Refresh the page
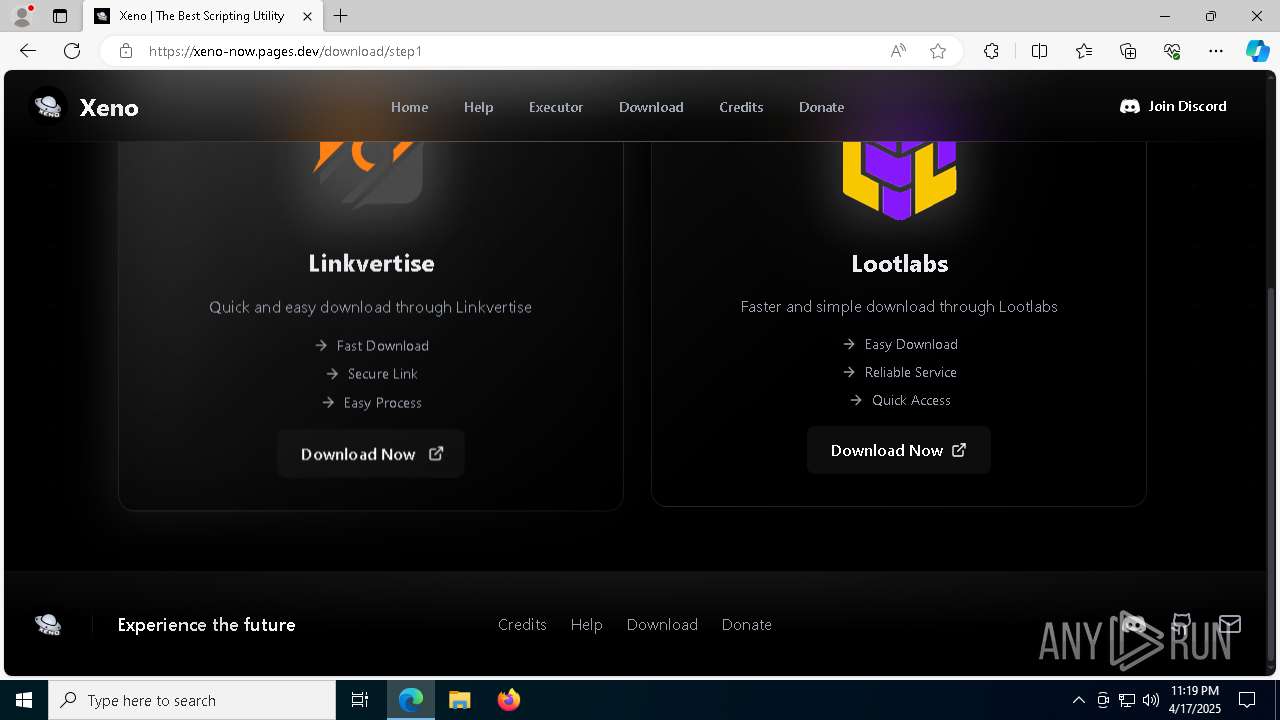Screen dimensions: 1280x720 [x=72, y=51]
